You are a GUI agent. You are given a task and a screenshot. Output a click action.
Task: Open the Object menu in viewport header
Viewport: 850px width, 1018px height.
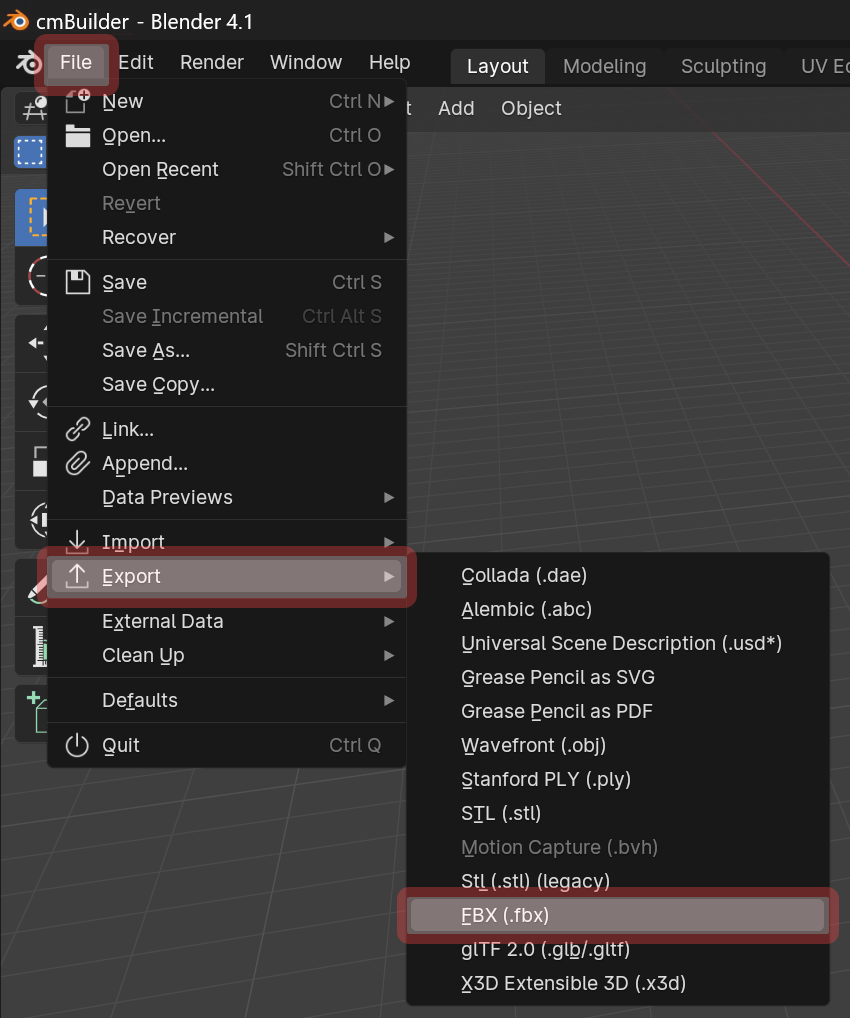click(531, 108)
